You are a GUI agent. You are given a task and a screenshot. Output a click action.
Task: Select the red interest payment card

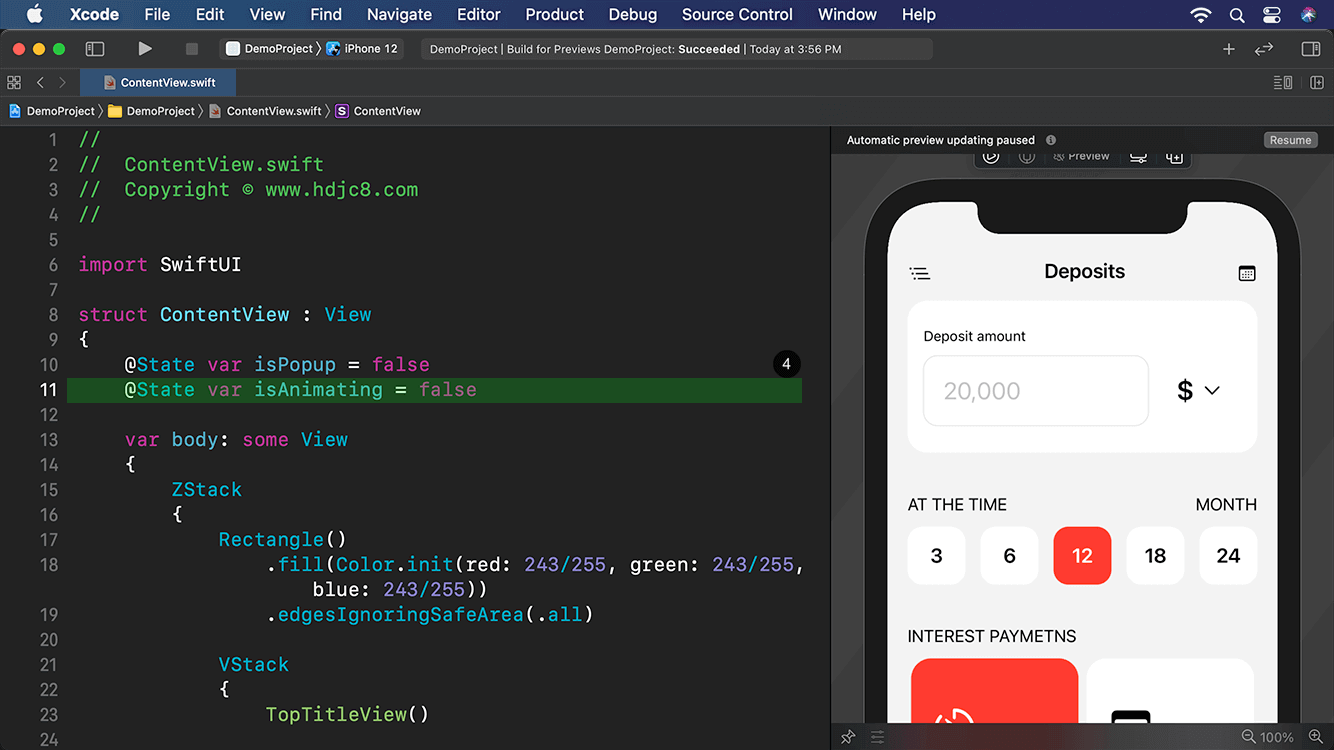(994, 690)
